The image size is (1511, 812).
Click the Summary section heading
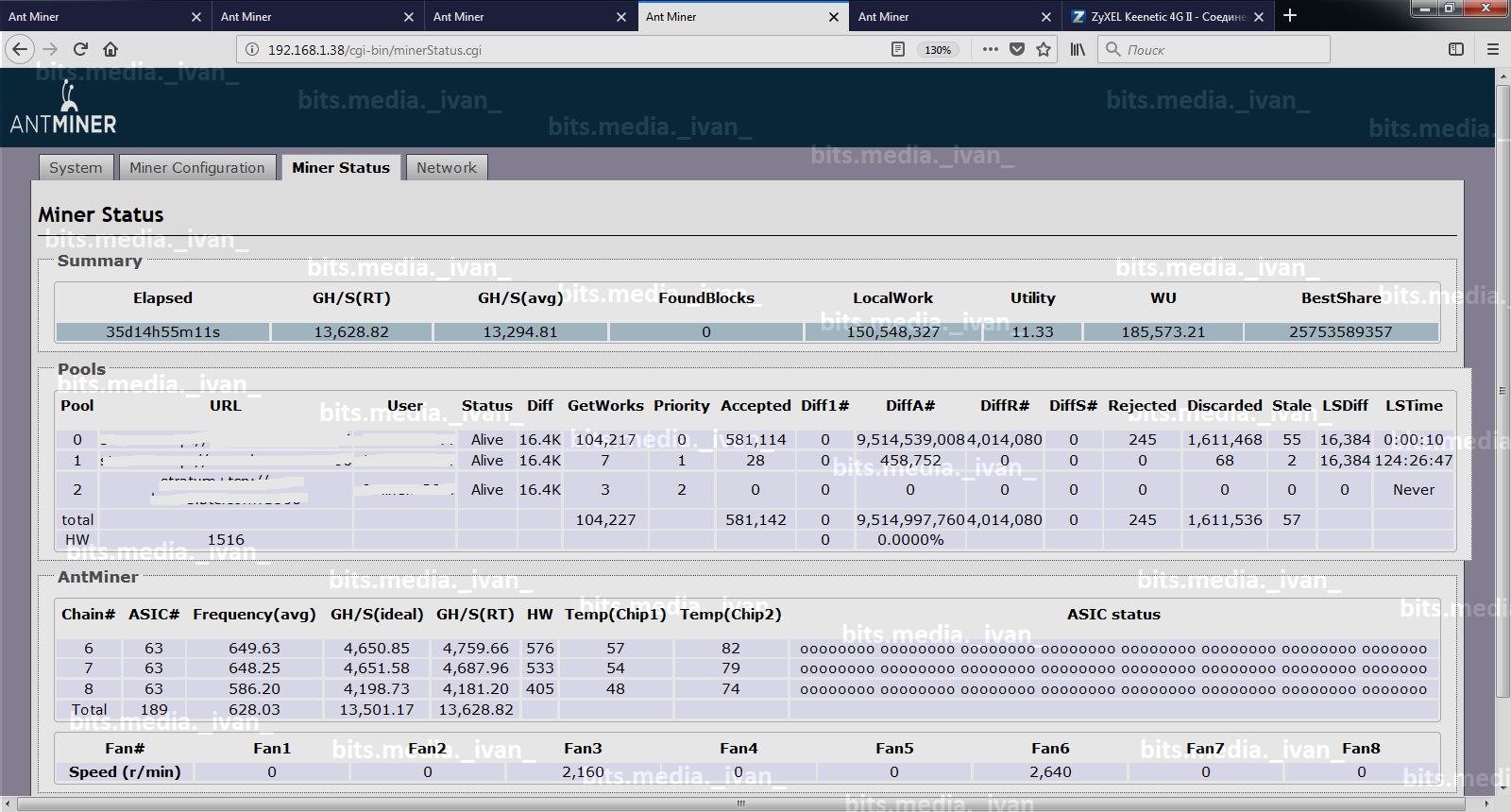click(99, 261)
